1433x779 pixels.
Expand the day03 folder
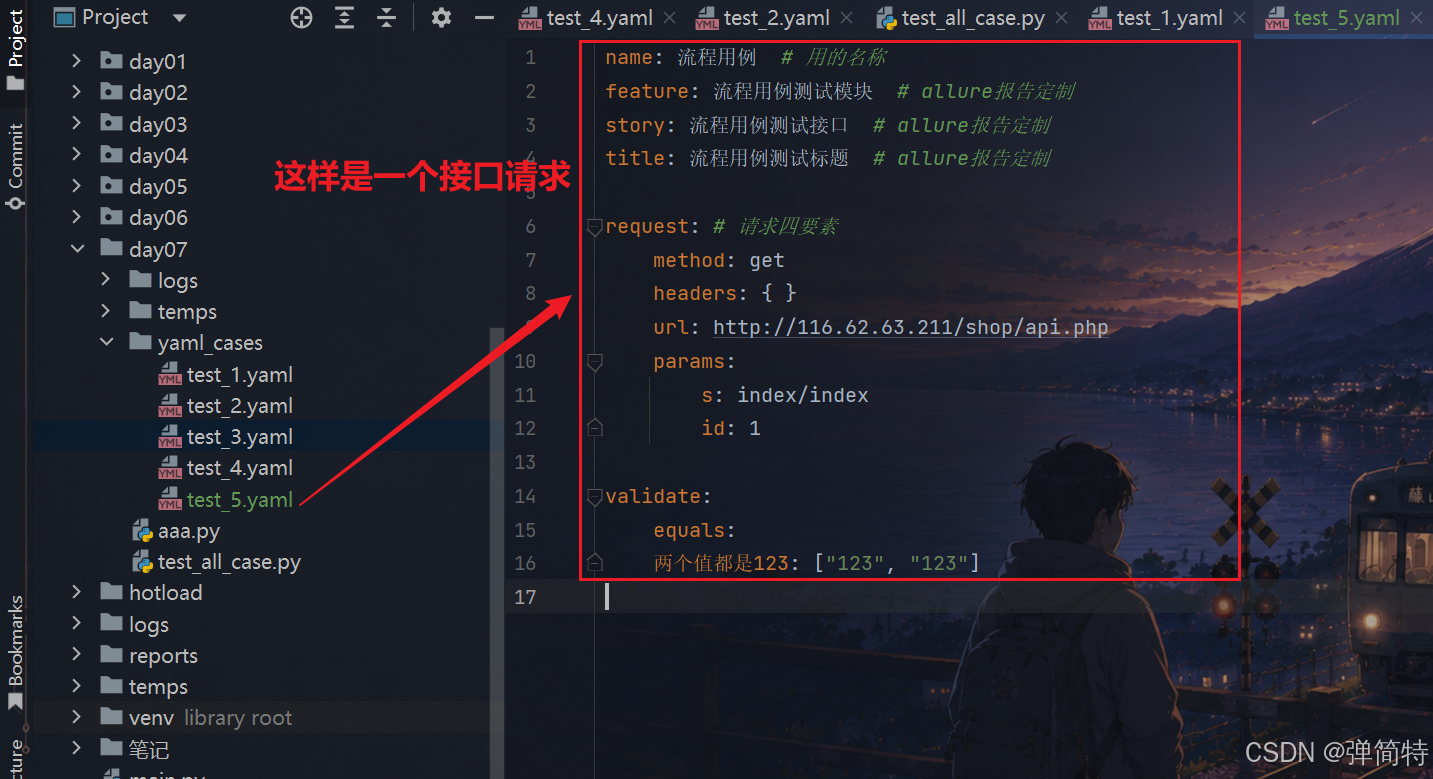point(77,124)
